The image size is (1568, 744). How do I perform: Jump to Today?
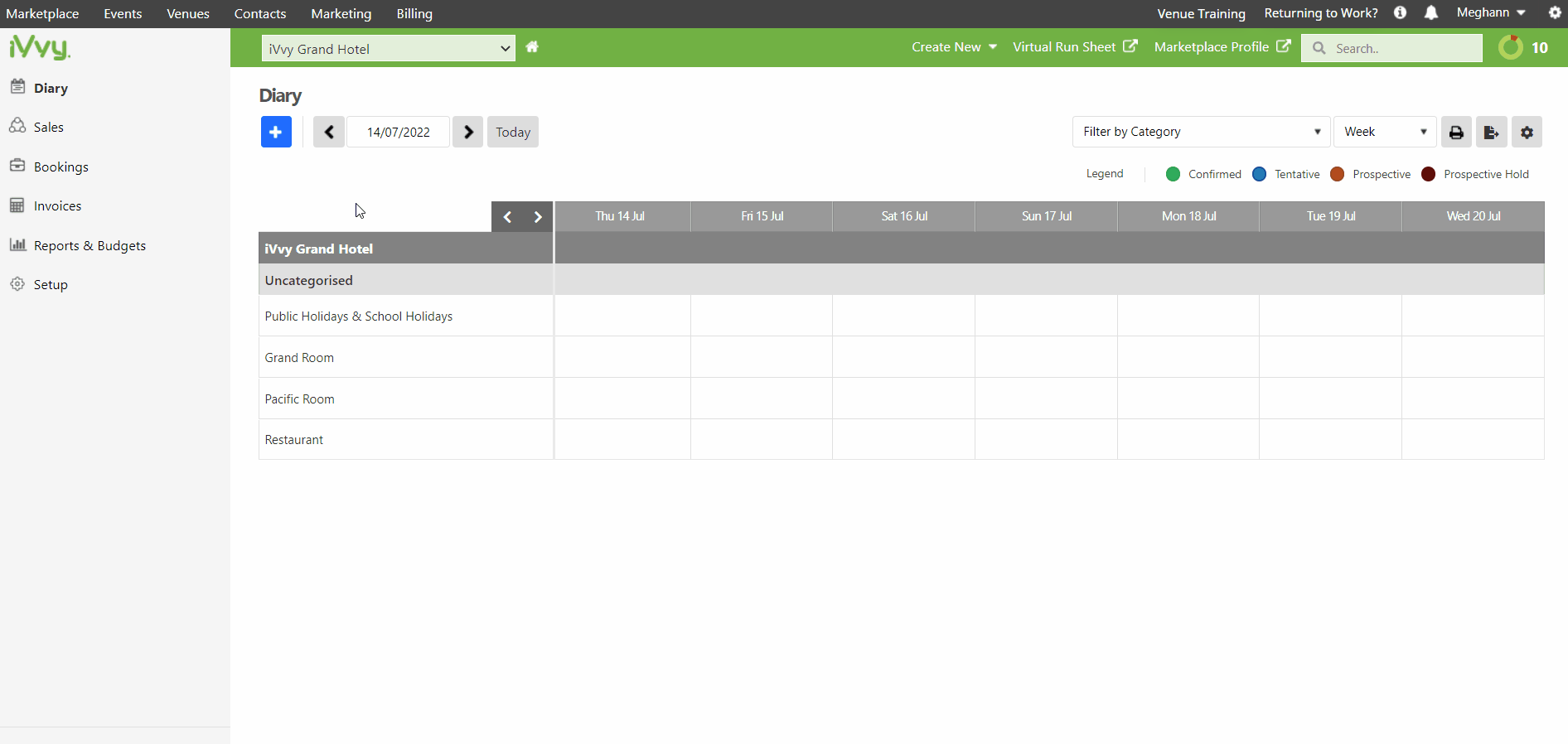coord(513,132)
